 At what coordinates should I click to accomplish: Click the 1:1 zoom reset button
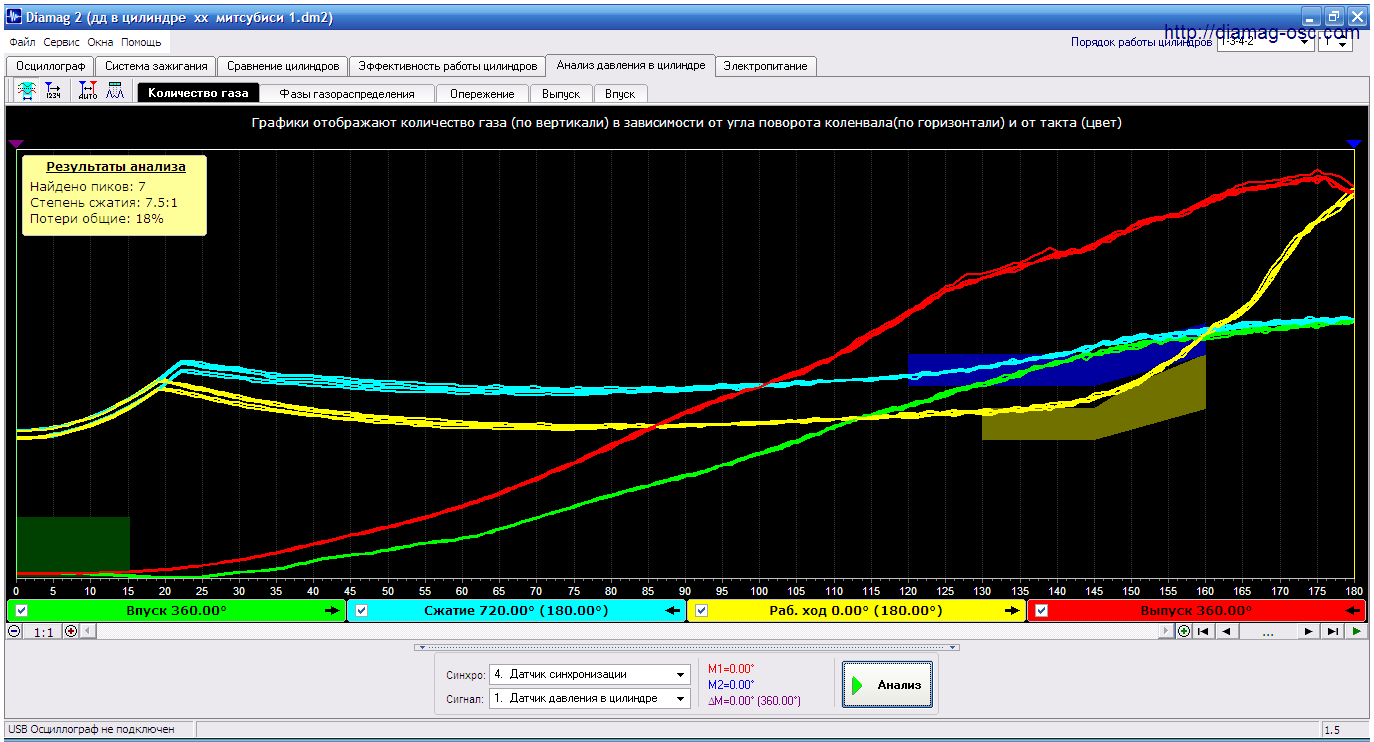point(42,631)
